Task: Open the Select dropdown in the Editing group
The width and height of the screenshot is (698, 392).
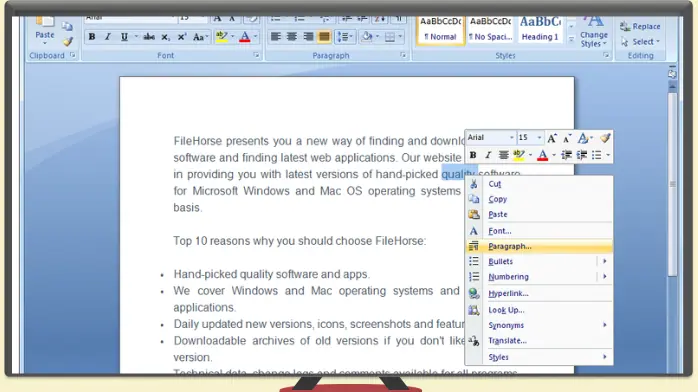Action: coord(657,42)
